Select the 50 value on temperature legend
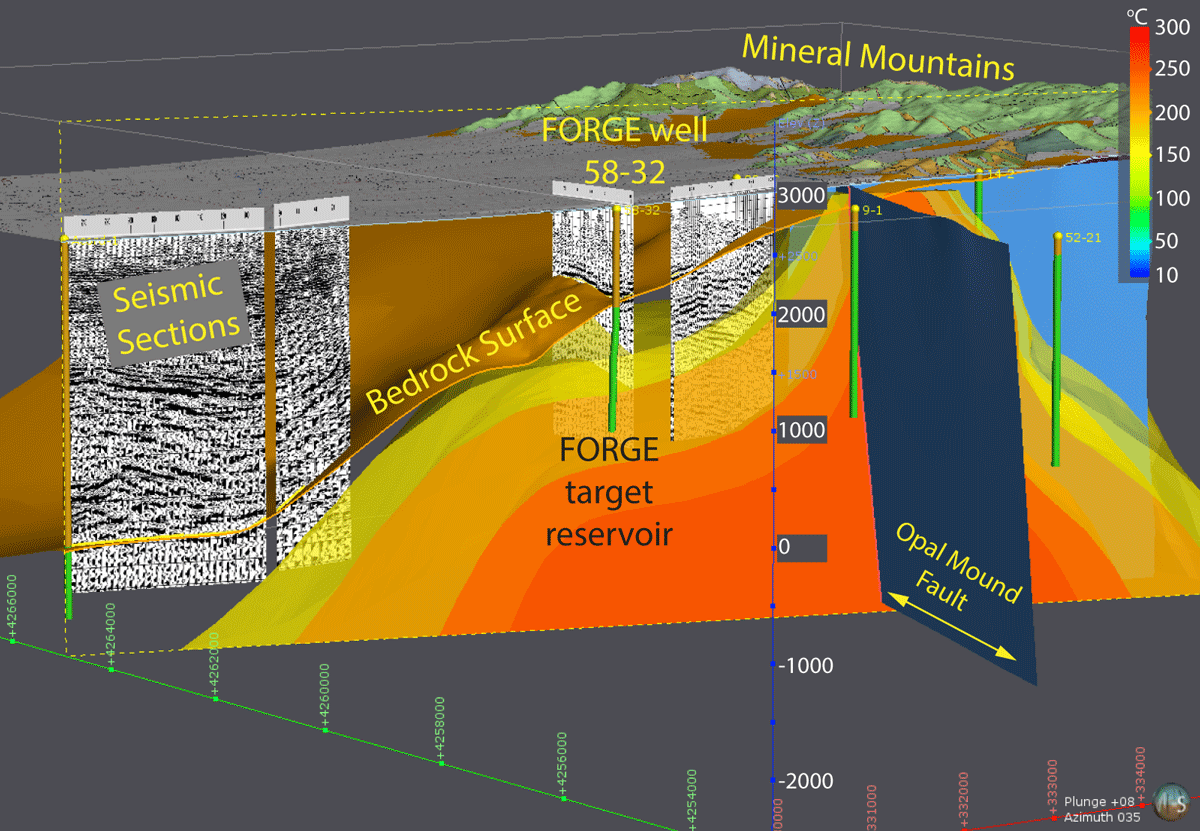The image size is (1200, 831). tap(1165, 239)
